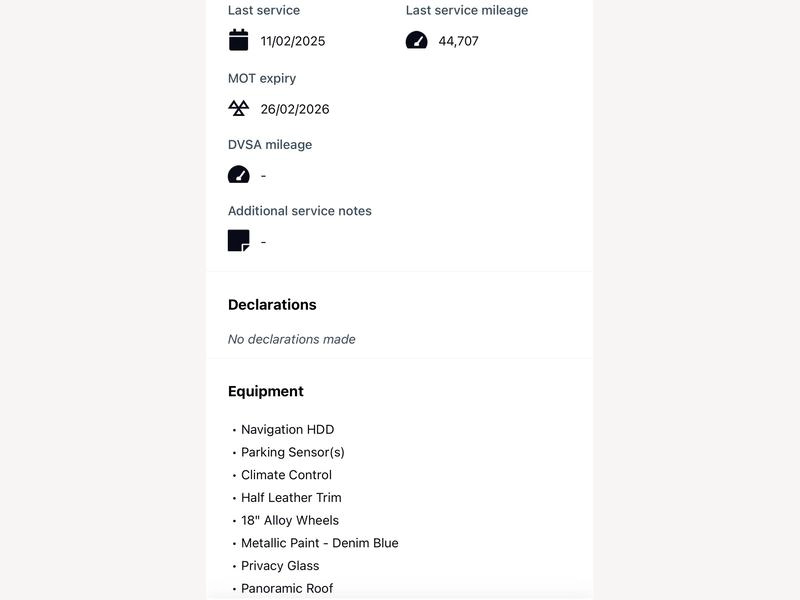800x600 pixels.
Task: Click the Navigation HDD equipment item
Action: pos(287,430)
